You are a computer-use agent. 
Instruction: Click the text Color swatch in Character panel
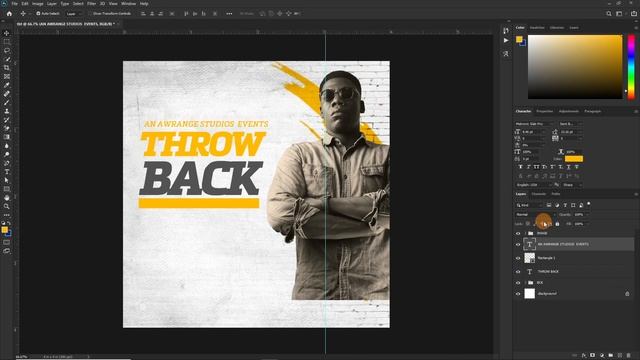click(574, 159)
